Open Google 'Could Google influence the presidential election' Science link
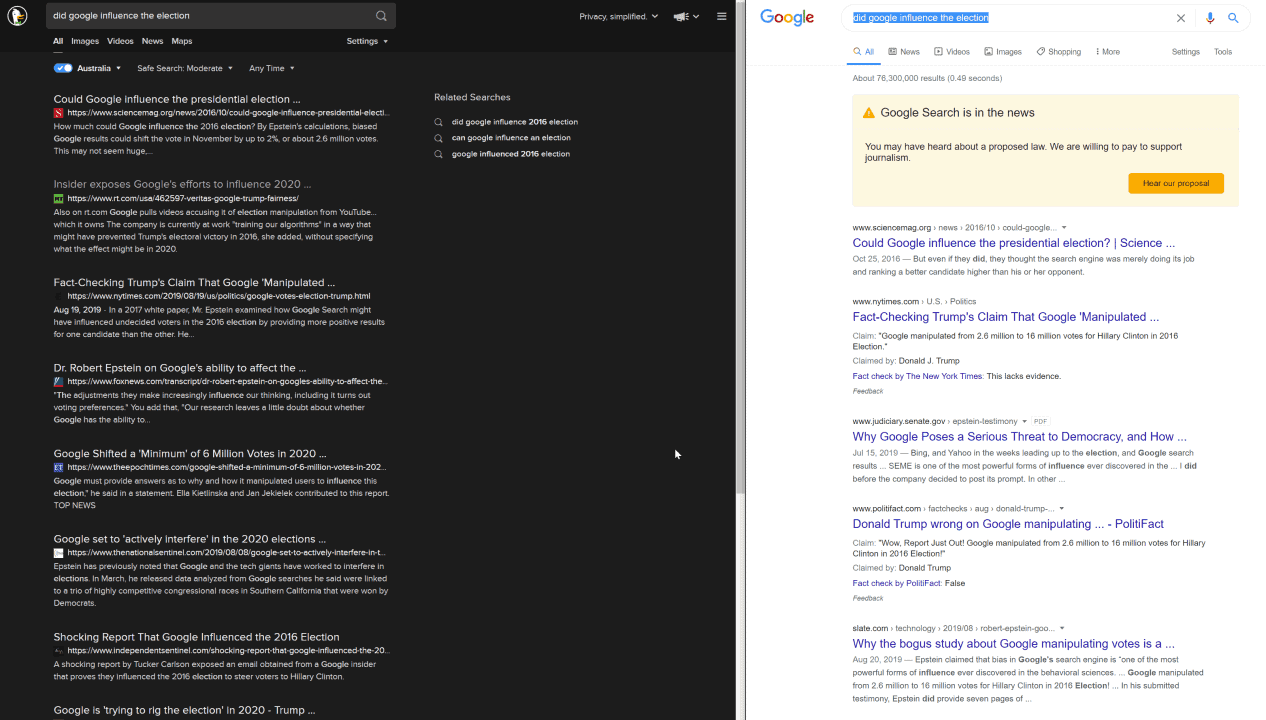The height and width of the screenshot is (720, 1266). click(1013, 243)
